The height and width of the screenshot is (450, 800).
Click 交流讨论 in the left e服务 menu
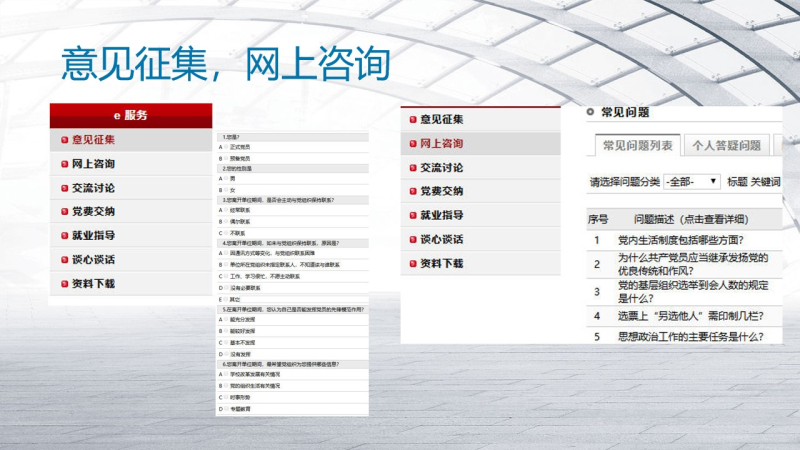pos(93,188)
